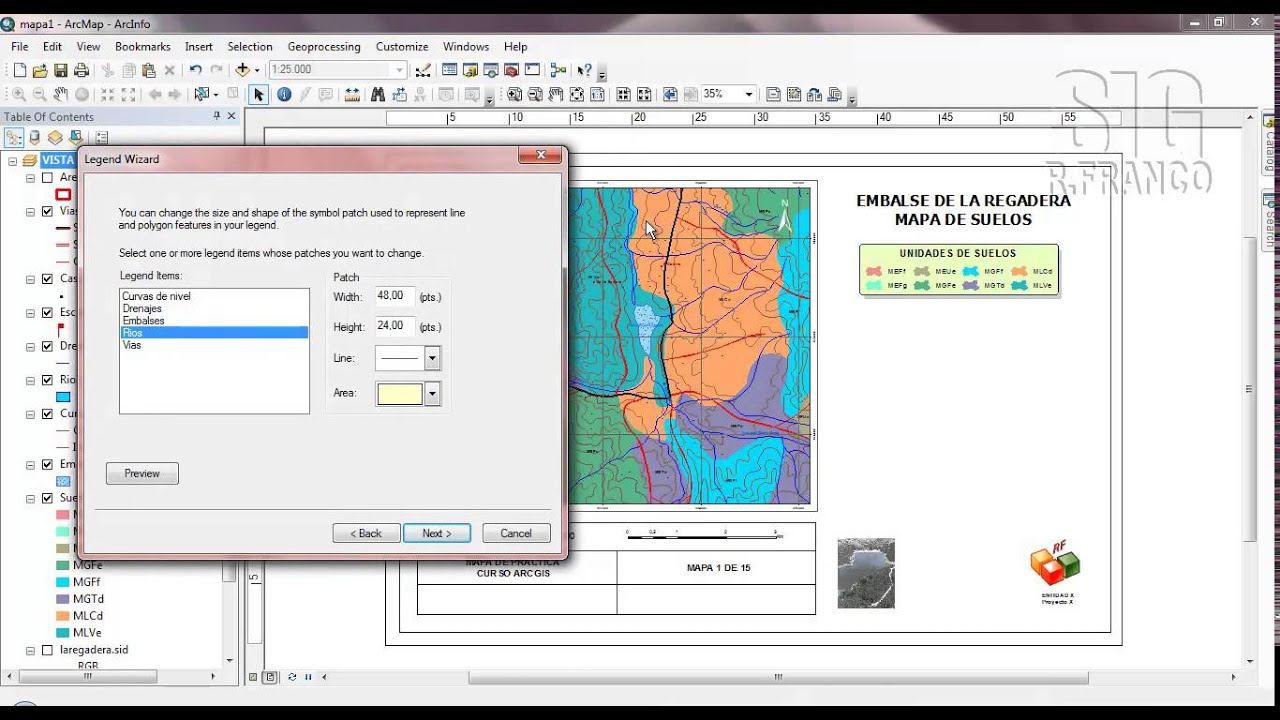
Task: Open the ModelBuilder window icon
Action: [x=558, y=70]
